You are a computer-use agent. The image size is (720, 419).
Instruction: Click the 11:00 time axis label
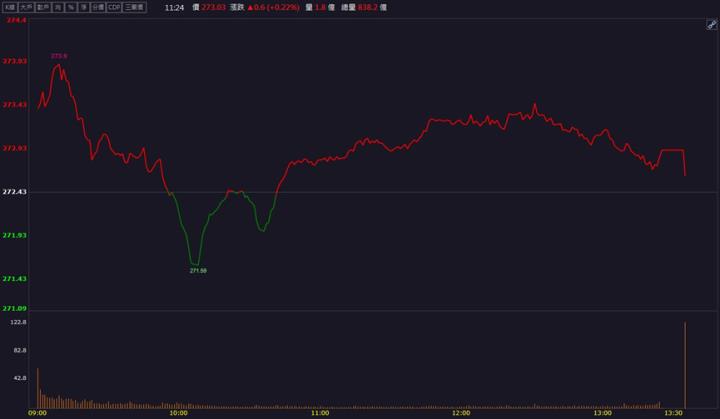[x=320, y=413]
